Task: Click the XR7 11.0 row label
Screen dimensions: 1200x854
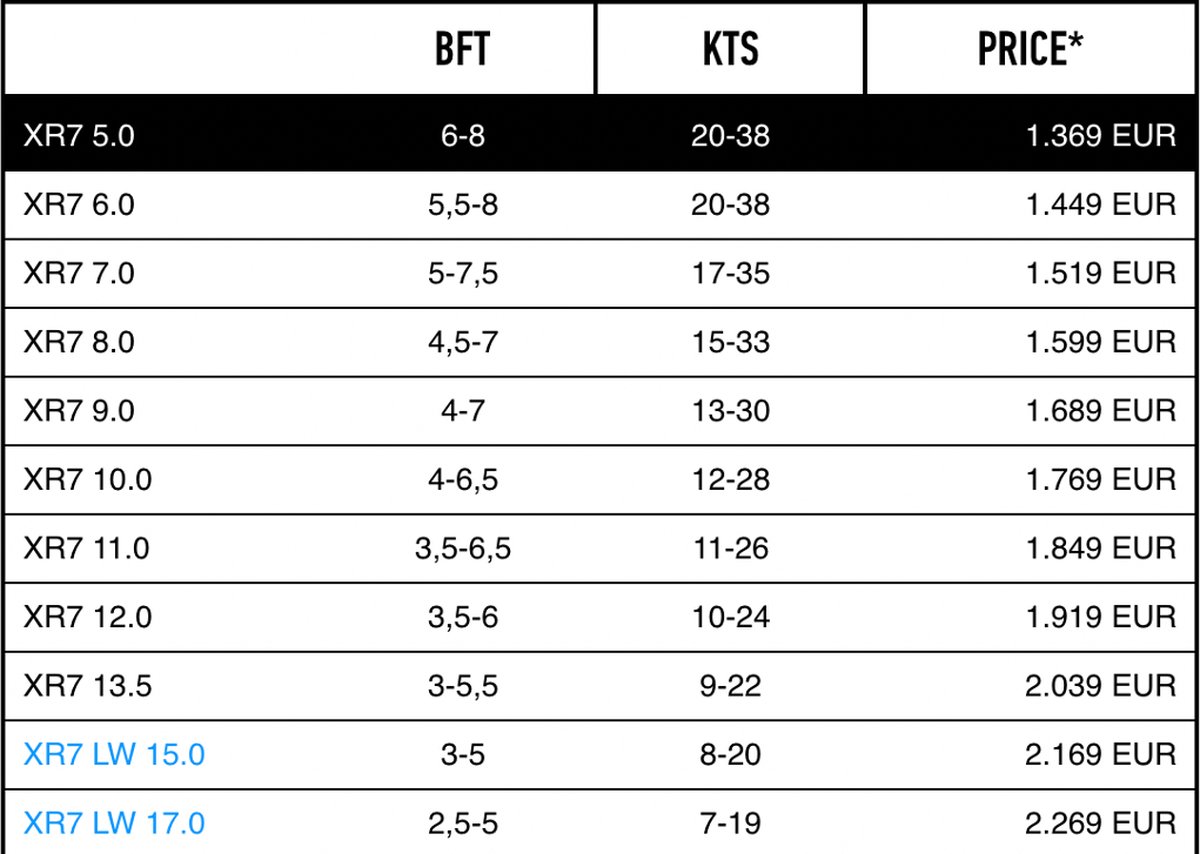Action: [x=88, y=548]
